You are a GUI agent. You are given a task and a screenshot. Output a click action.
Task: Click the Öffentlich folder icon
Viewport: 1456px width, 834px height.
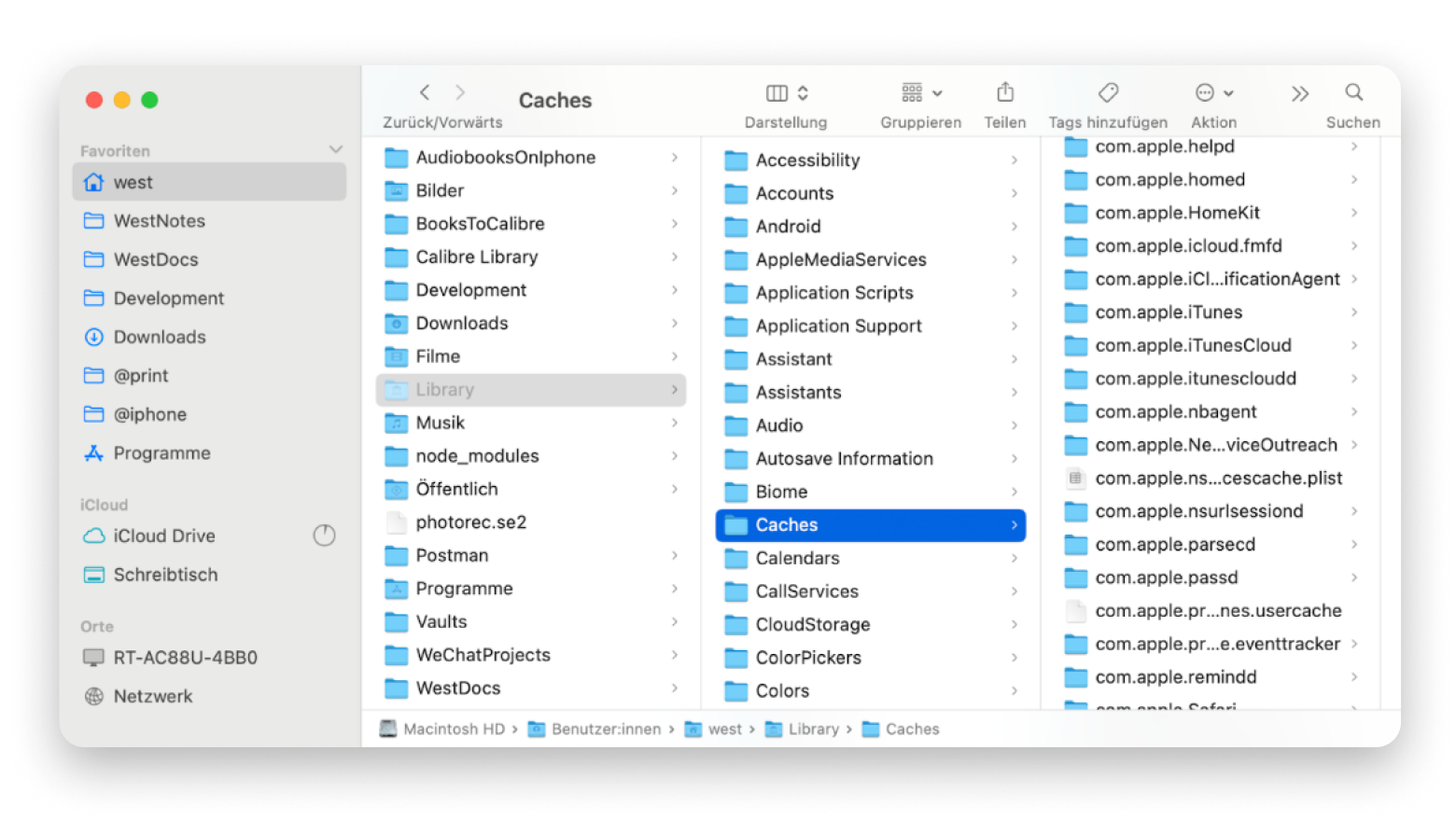(397, 489)
